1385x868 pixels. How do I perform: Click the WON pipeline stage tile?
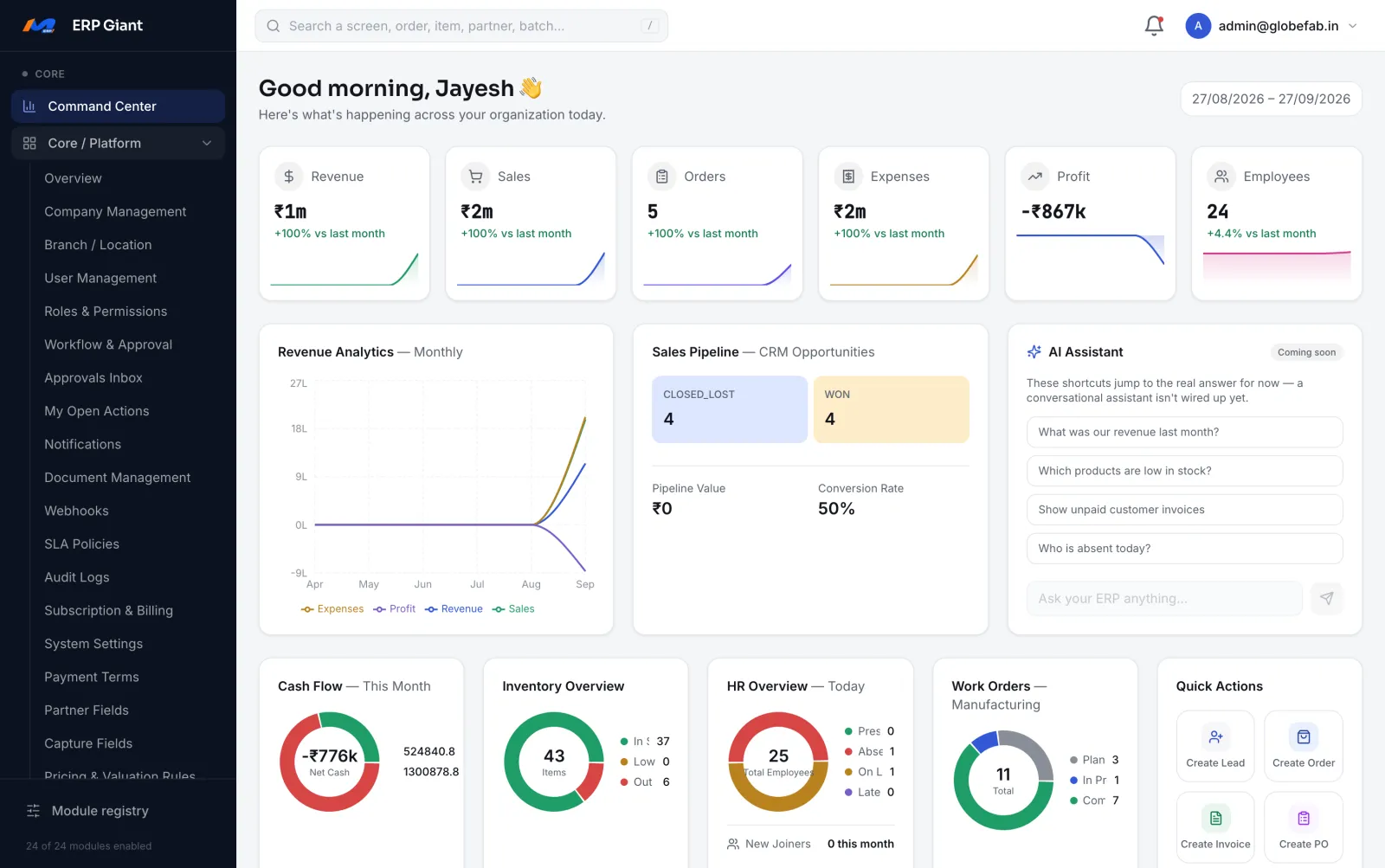point(891,409)
